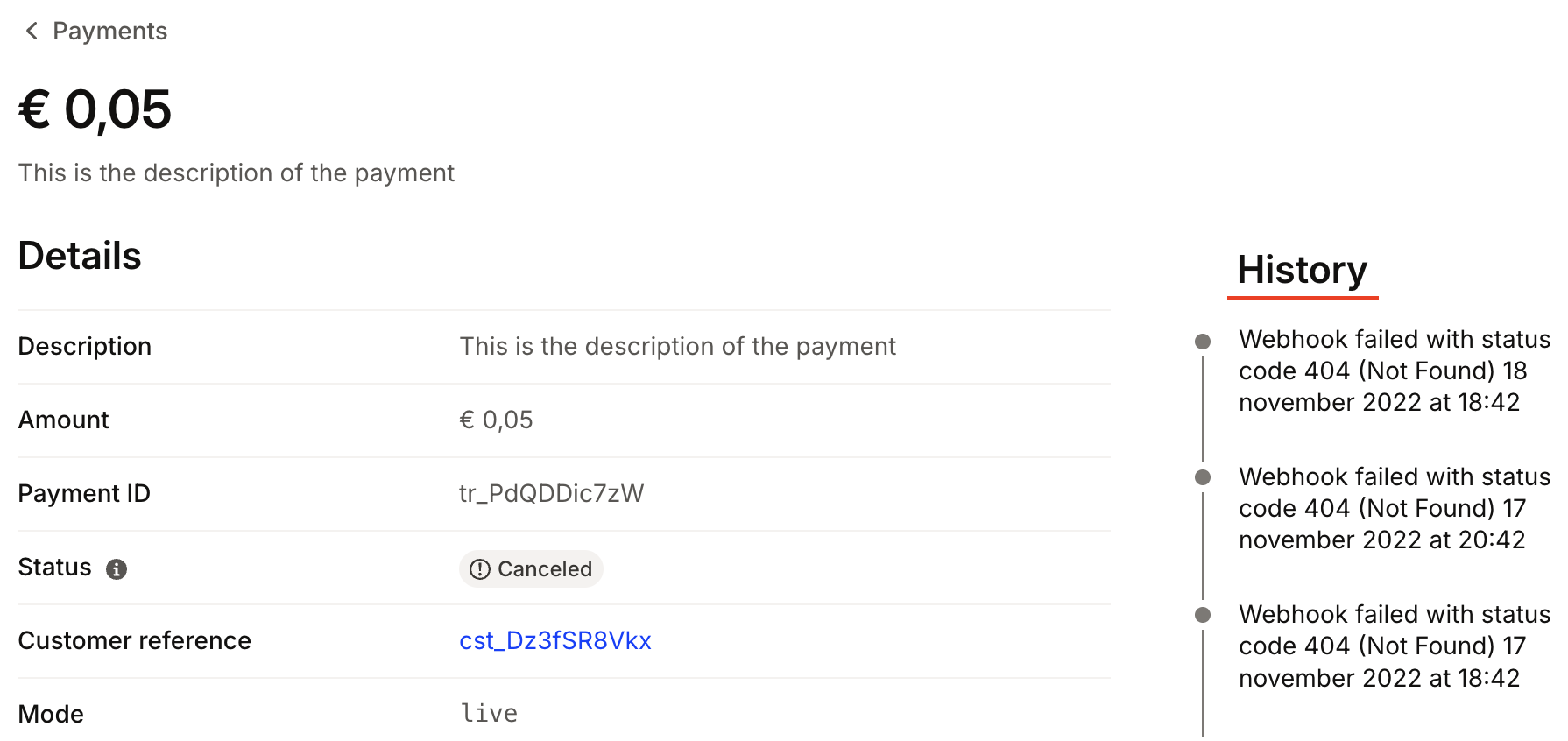Screen dimensions: 1568x741
Task: Click the Status row label
Action: (54, 568)
